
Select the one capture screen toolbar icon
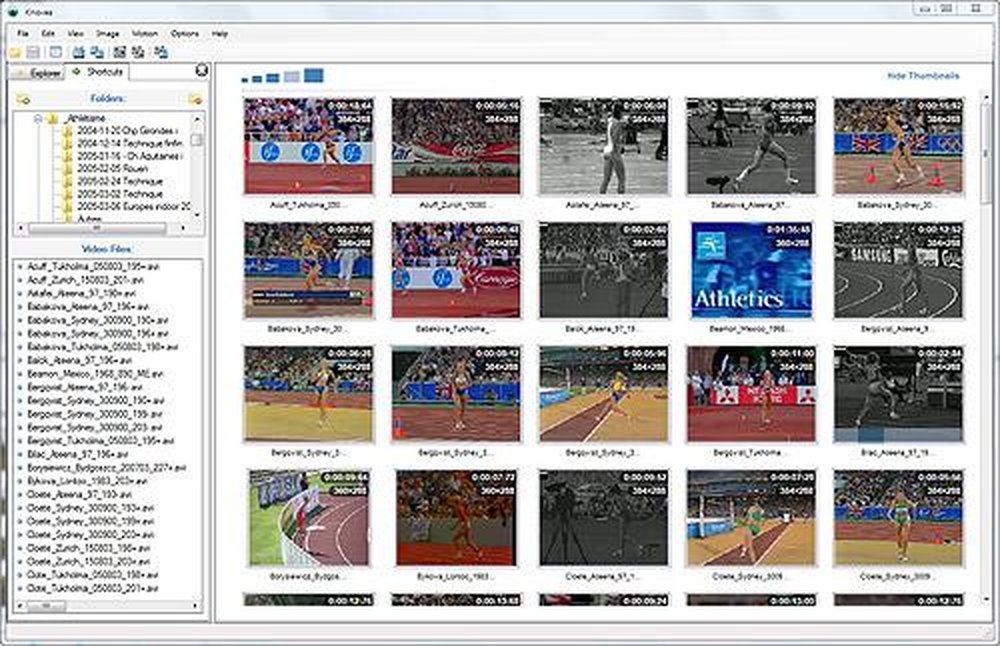(x=119, y=52)
